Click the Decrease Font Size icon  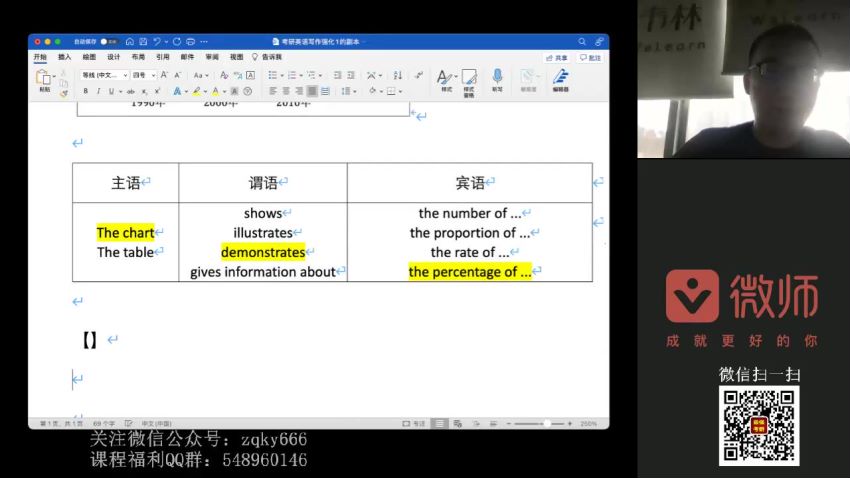click(x=177, y=75)
